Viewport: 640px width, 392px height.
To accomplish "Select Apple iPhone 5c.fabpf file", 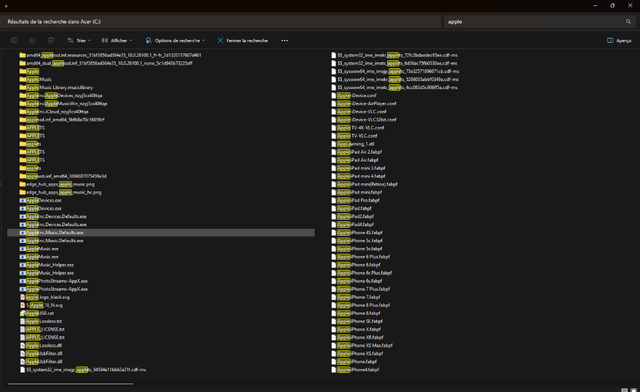I will pyautogui.click(x=357, y=241).
